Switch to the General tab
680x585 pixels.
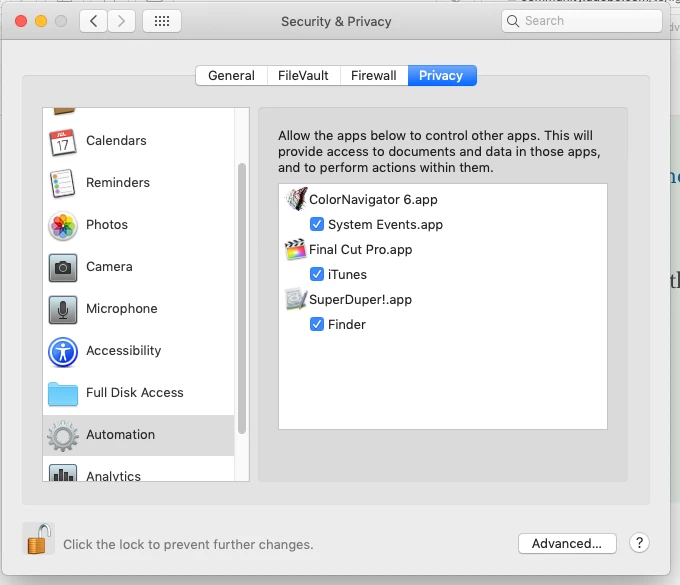(x=231, y=75)
